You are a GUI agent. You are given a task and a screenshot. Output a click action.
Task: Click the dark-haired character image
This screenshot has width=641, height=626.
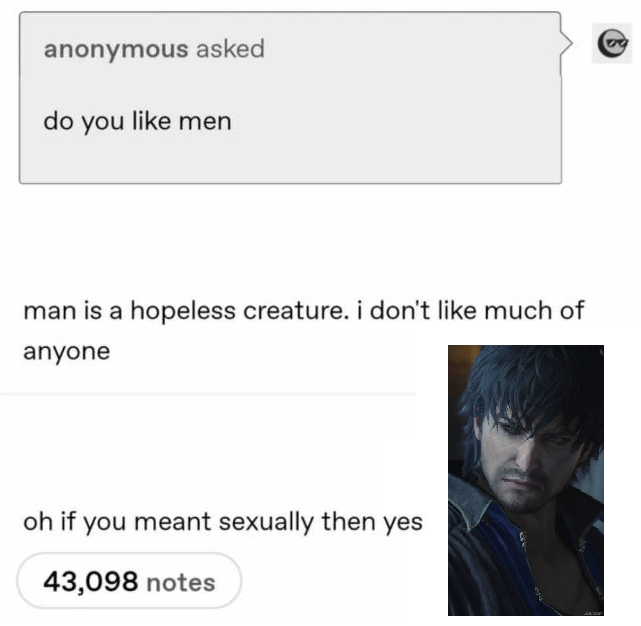(526, 480)
